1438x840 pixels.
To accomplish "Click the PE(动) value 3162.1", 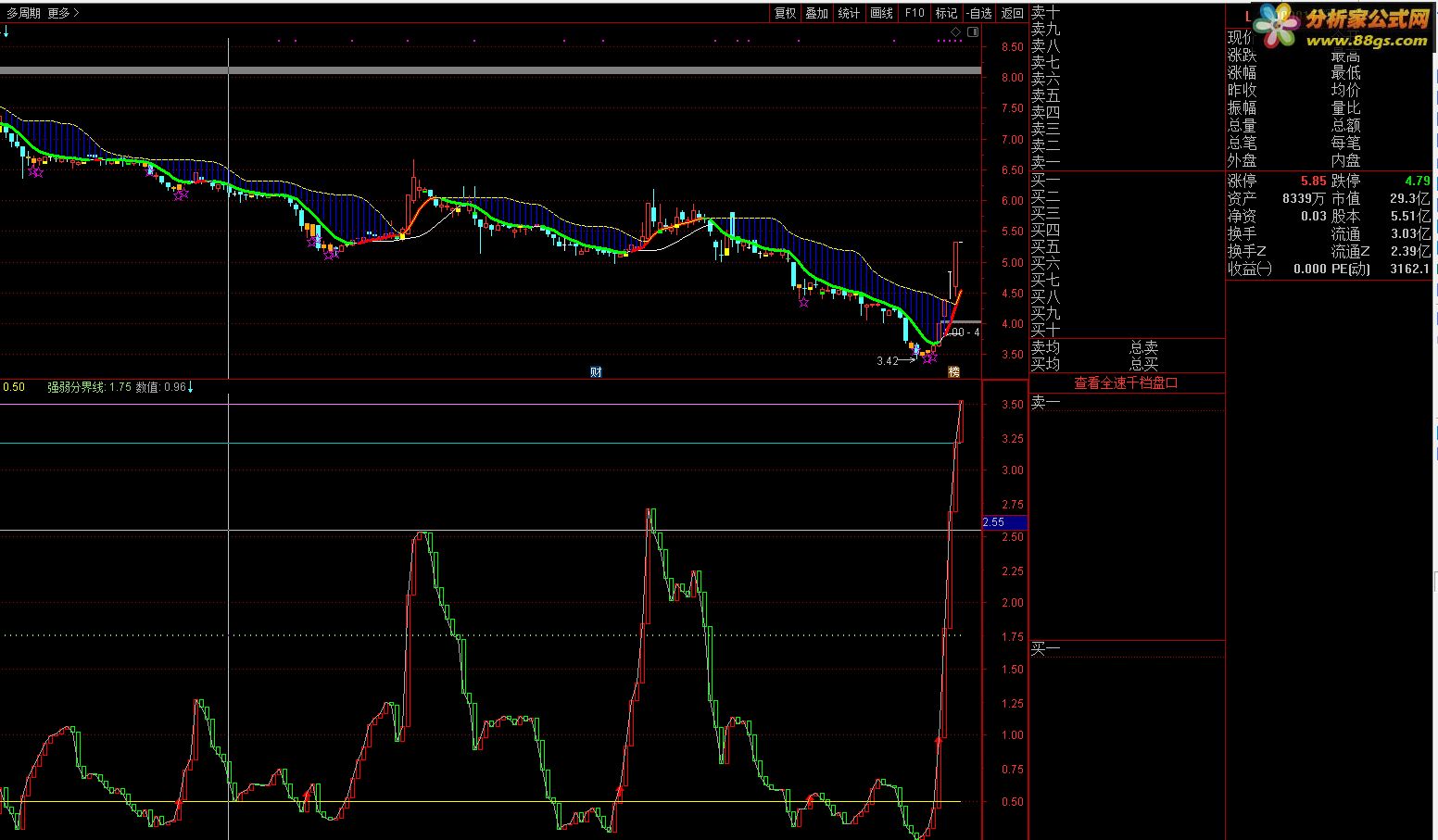I will pos(1410,270).
